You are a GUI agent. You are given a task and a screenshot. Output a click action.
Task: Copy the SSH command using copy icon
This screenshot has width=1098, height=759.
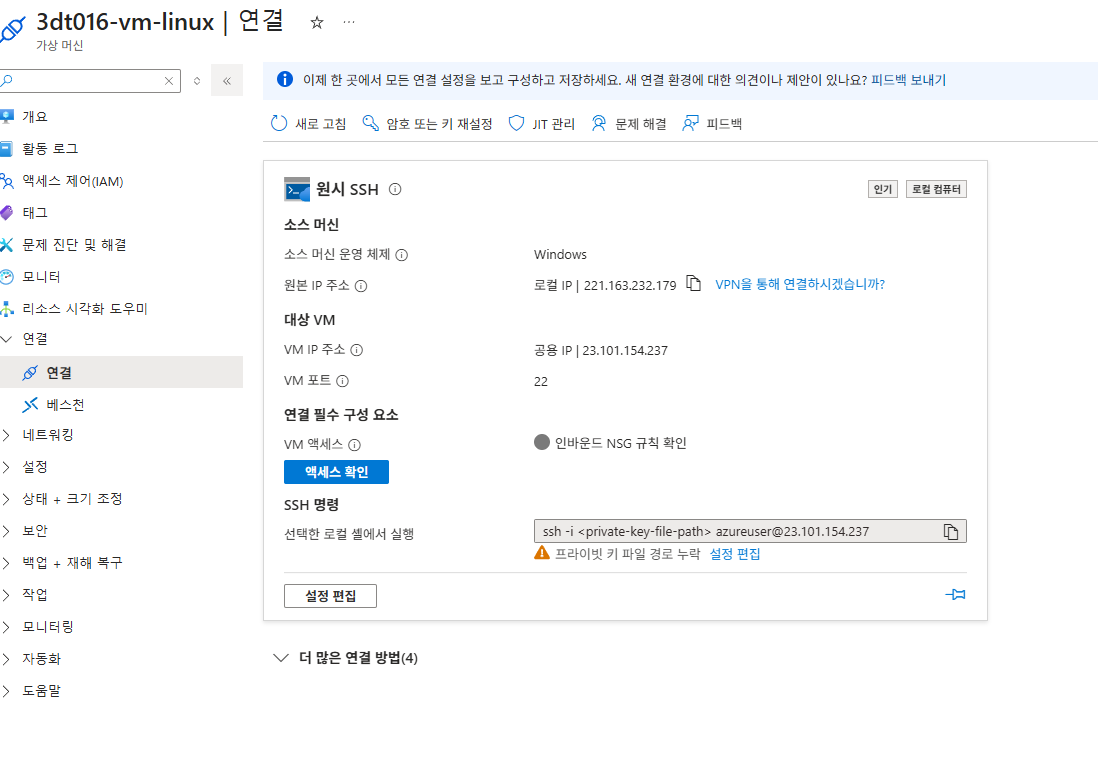pyautogui.click(x=950, y=531)
